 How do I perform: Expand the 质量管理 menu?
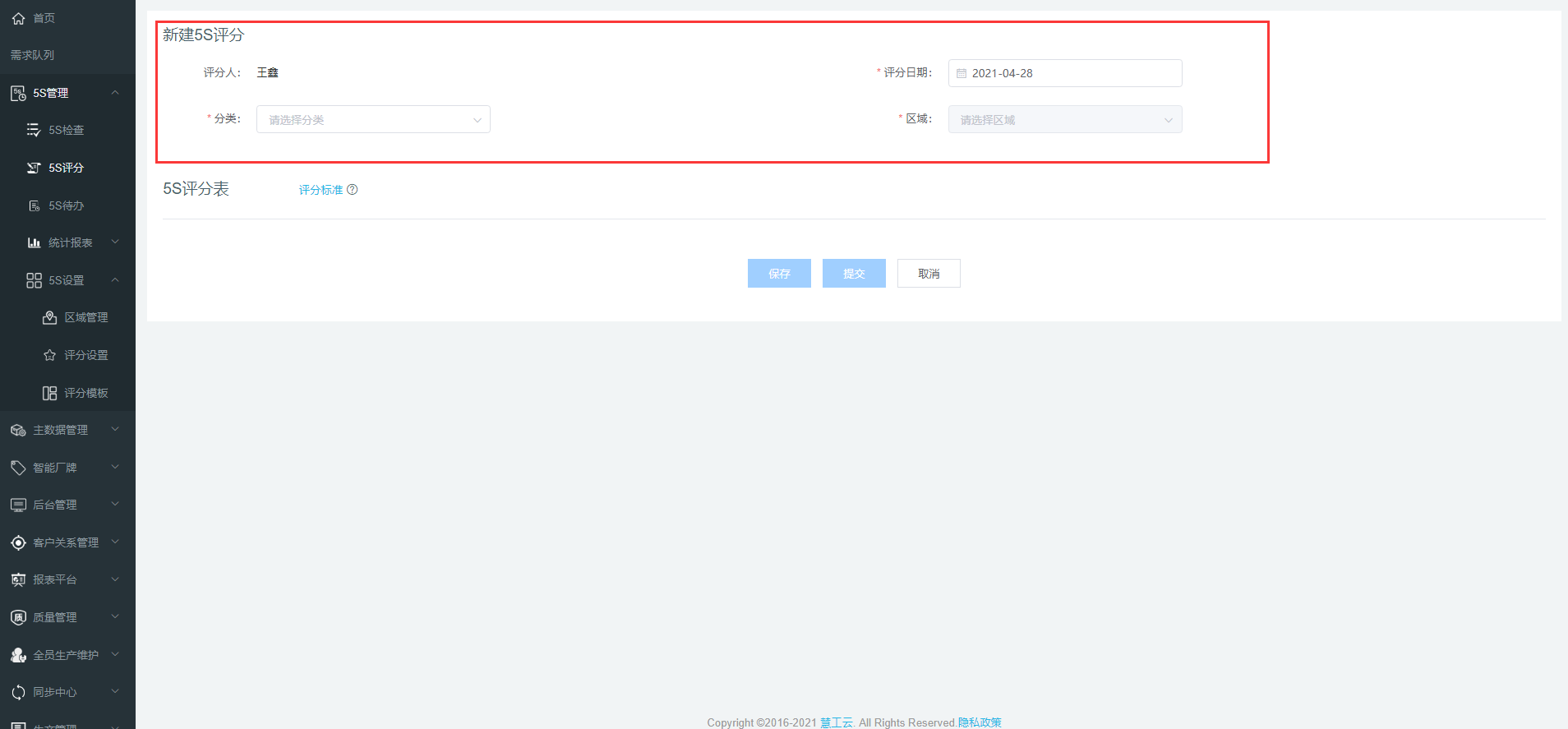coord(115,617)
